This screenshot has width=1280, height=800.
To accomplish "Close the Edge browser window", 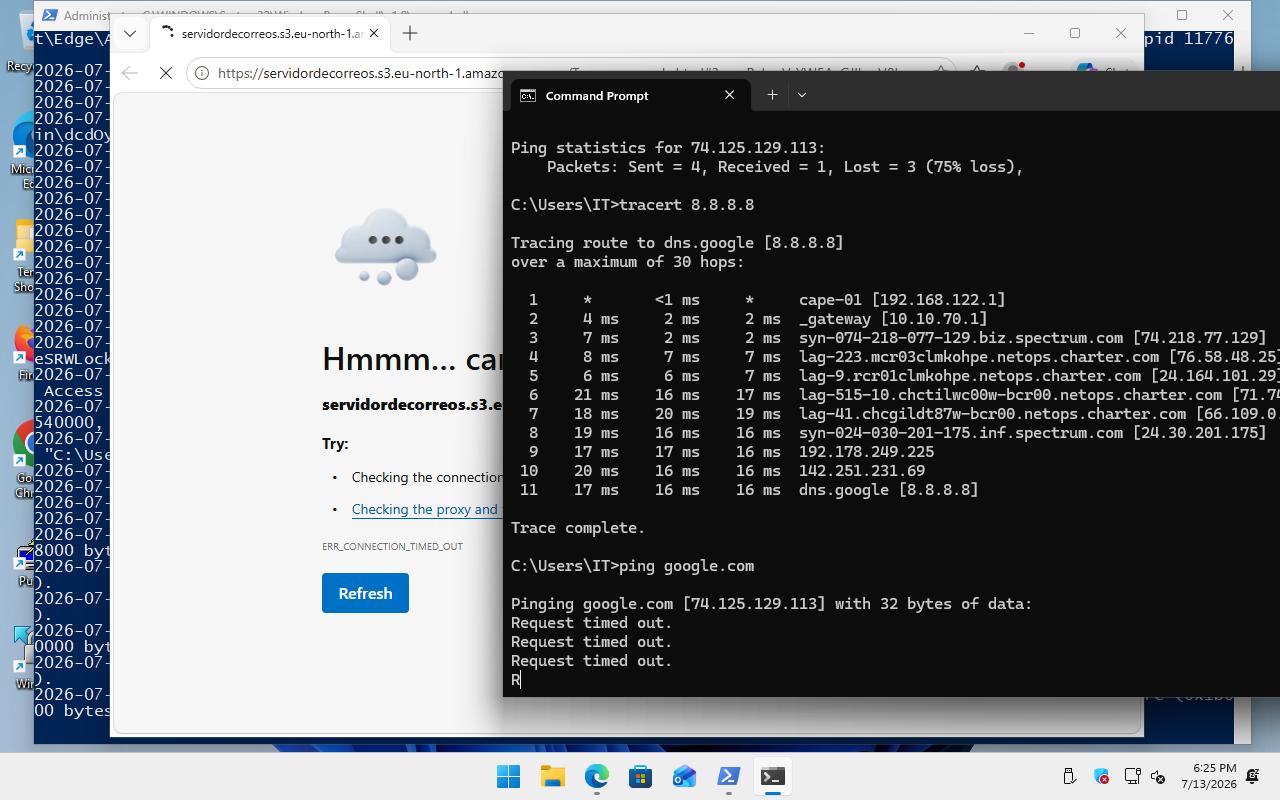I will (x=1121, y=33).
